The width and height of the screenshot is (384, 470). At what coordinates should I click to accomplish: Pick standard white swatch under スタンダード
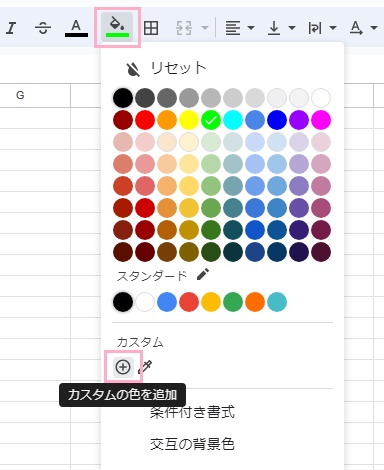pos(145,302)
